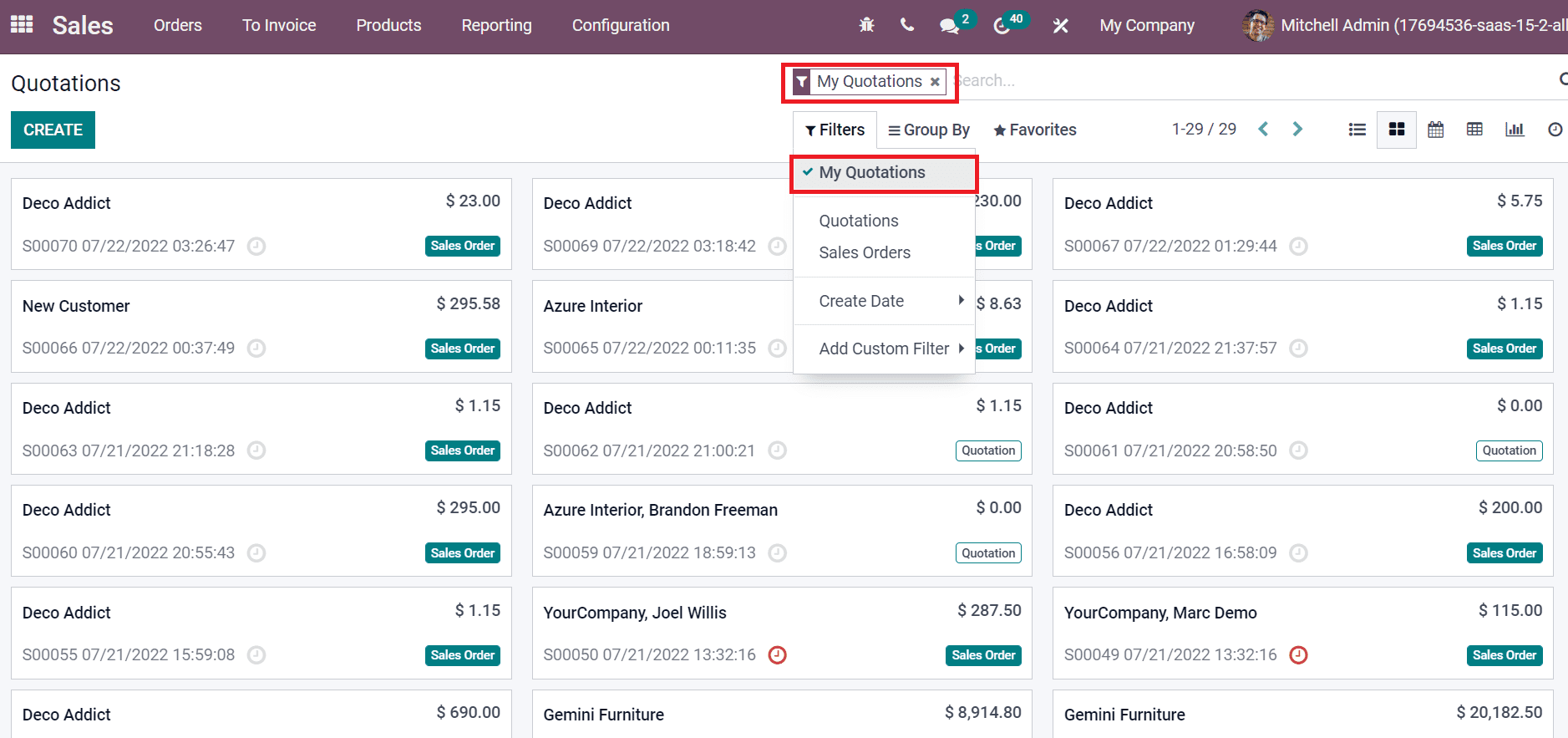
Task: Enable the Quotations filter option
Action: (x=884, y=221)
